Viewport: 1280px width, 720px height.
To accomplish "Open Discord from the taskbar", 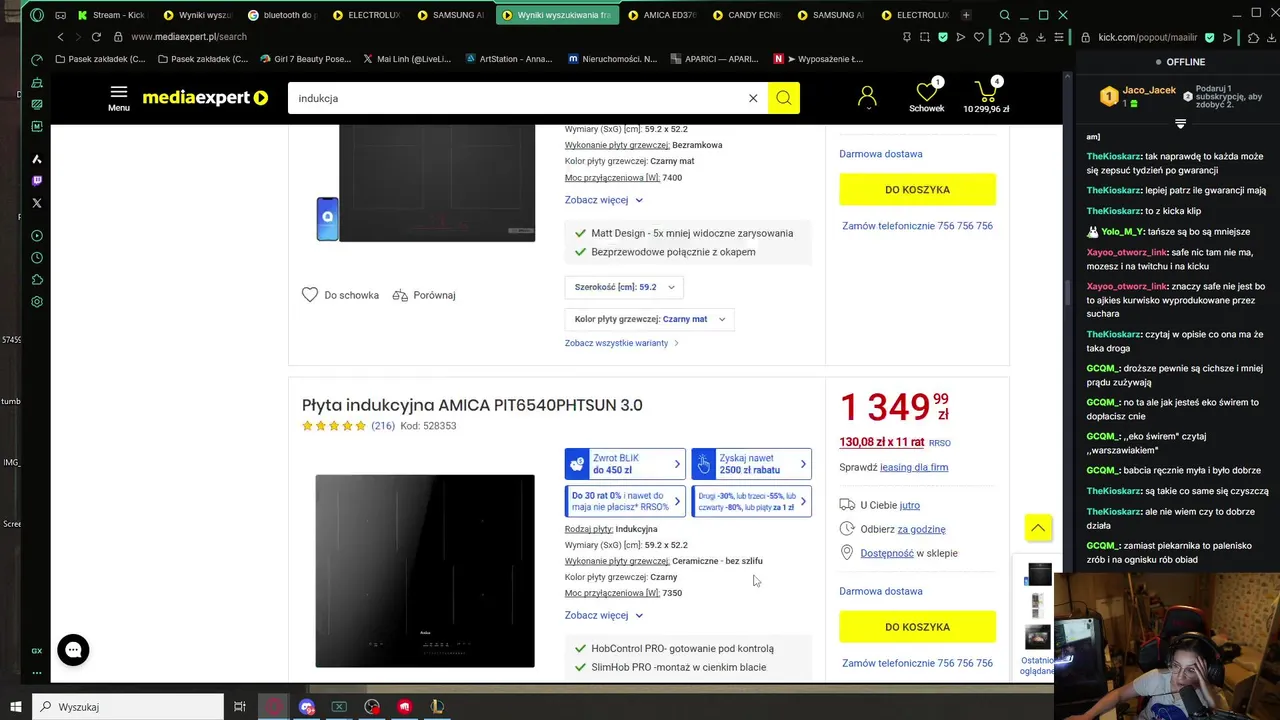I will point(307,707).
